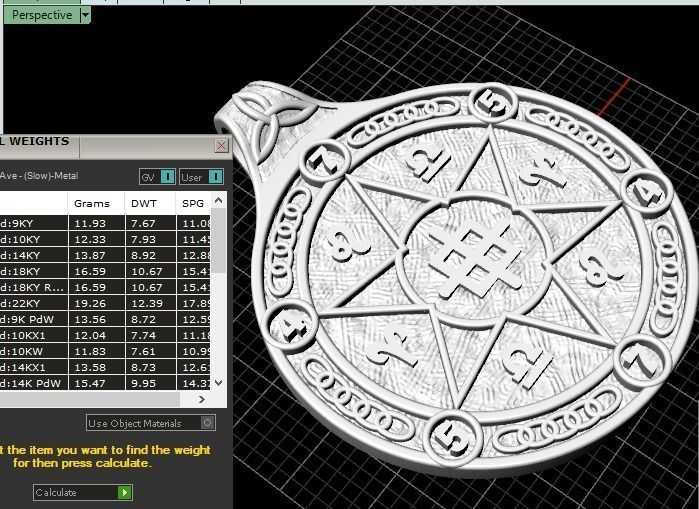Click the 9.95 DWT value

tap(144, 383)
